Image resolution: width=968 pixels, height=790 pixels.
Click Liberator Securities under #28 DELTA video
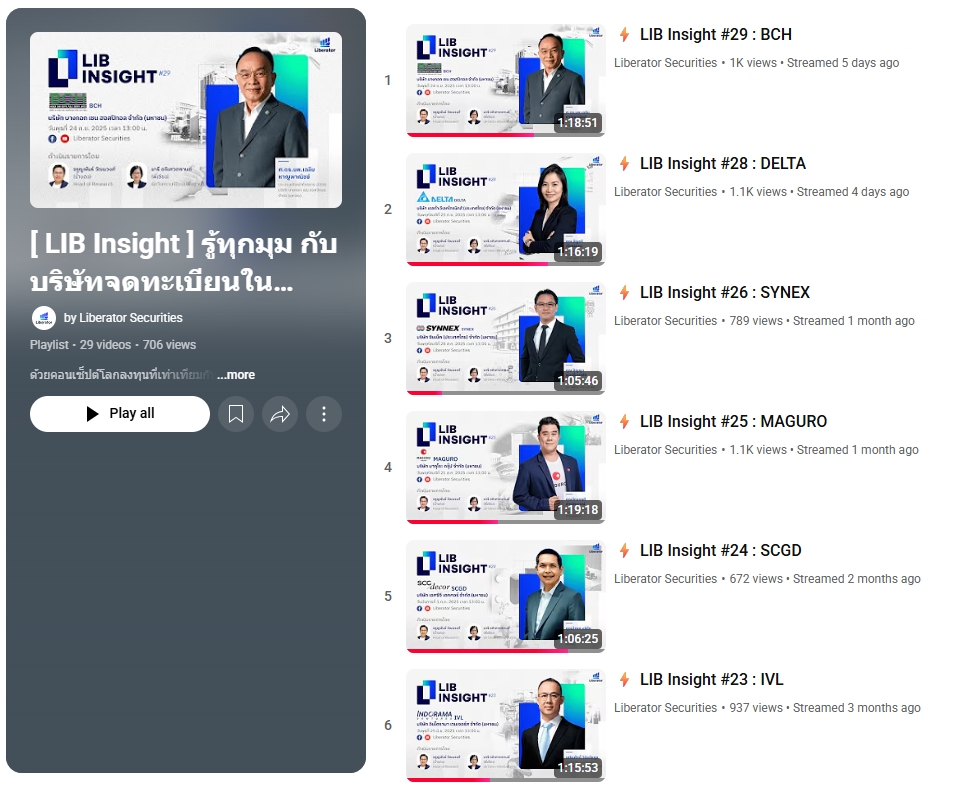(666, 192)
